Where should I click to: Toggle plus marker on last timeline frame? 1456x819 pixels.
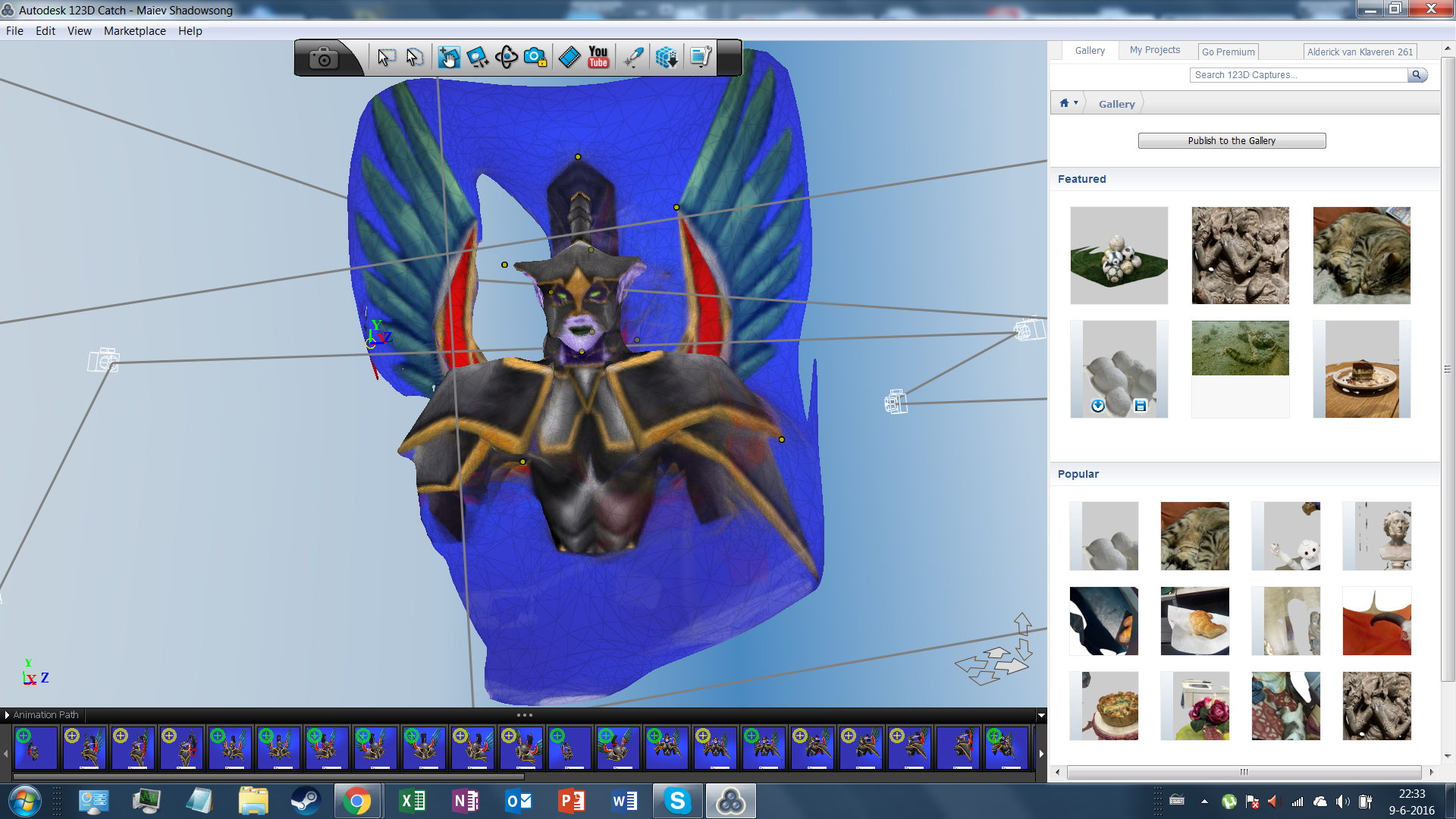(994, 736)
